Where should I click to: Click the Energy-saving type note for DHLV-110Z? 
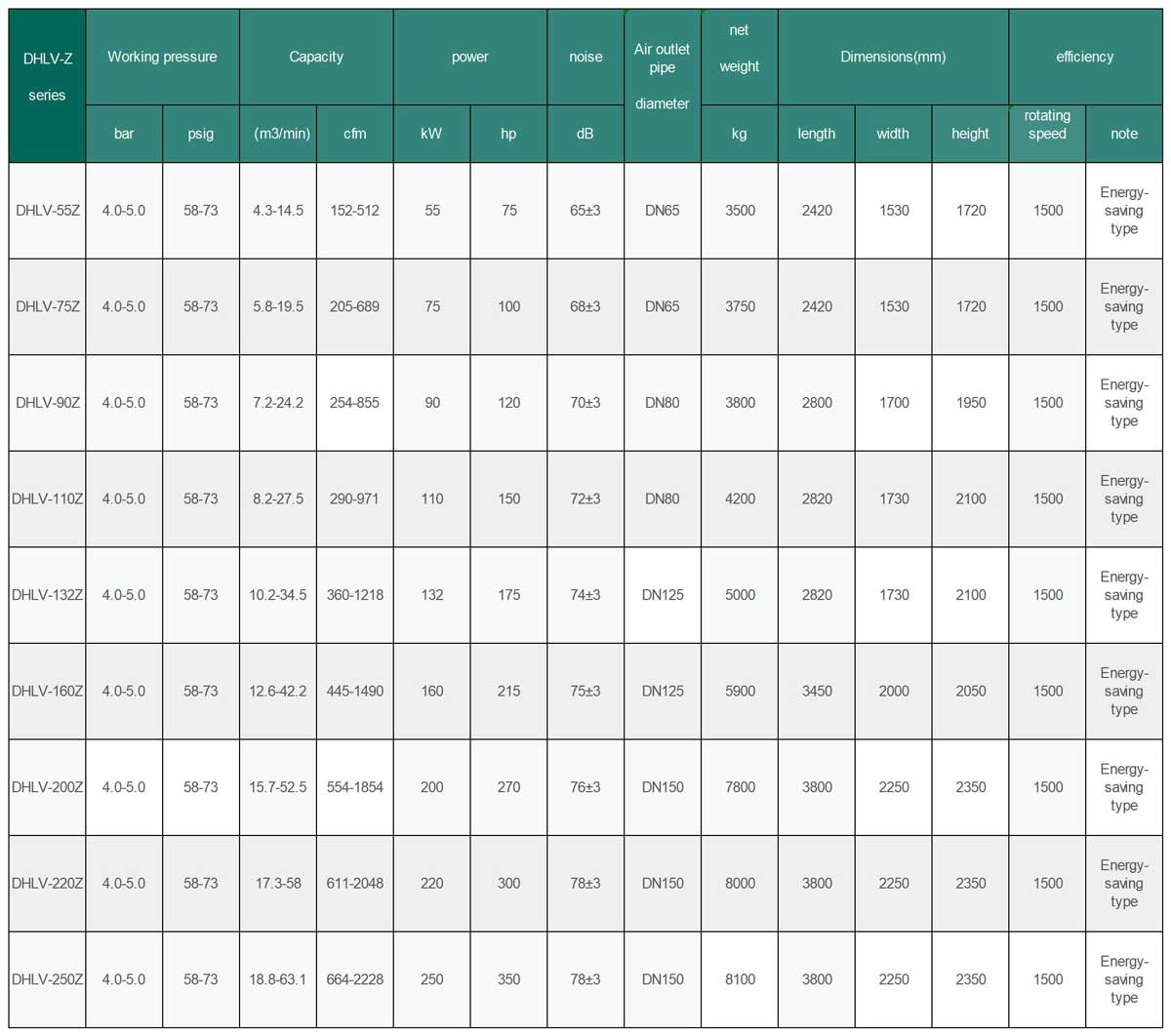point(1124,498)
